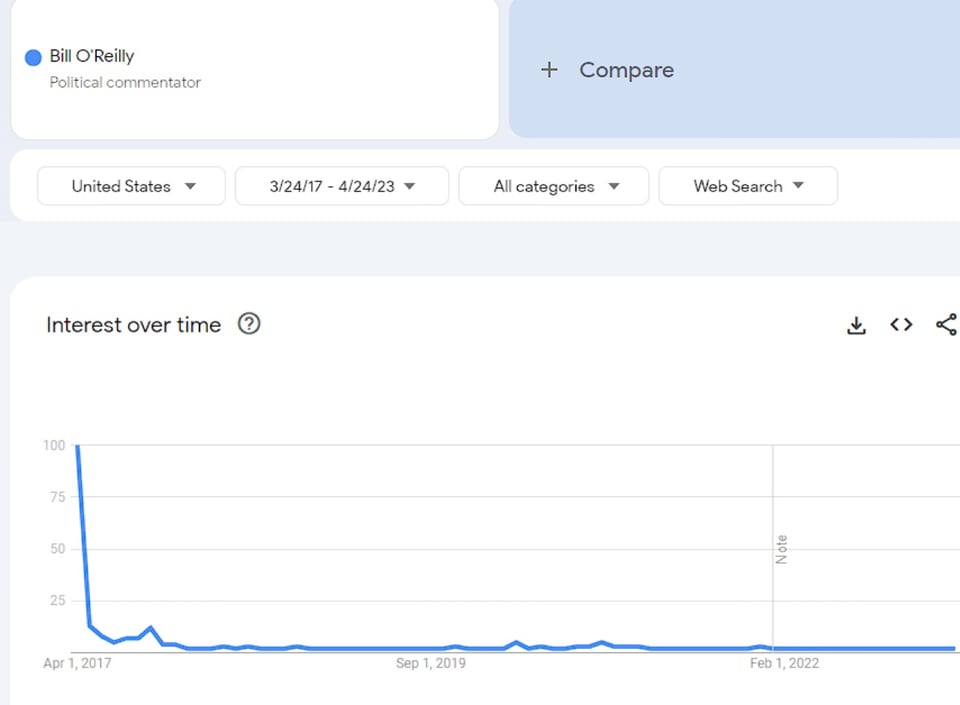Expand the Web Search type dropdown
The height and width of the screenshot is (705, 960).
click(748, 186)
